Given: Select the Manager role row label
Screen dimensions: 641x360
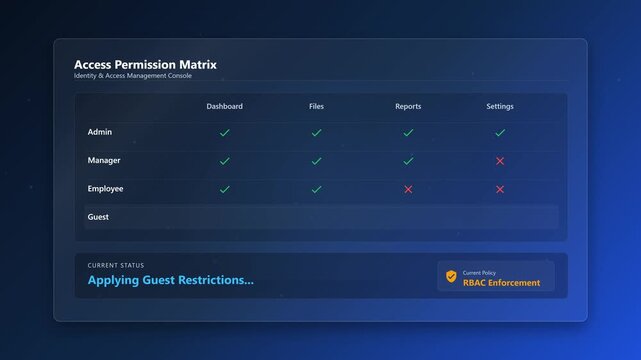Looking at the screenshot, I should (x=104, y=160).
